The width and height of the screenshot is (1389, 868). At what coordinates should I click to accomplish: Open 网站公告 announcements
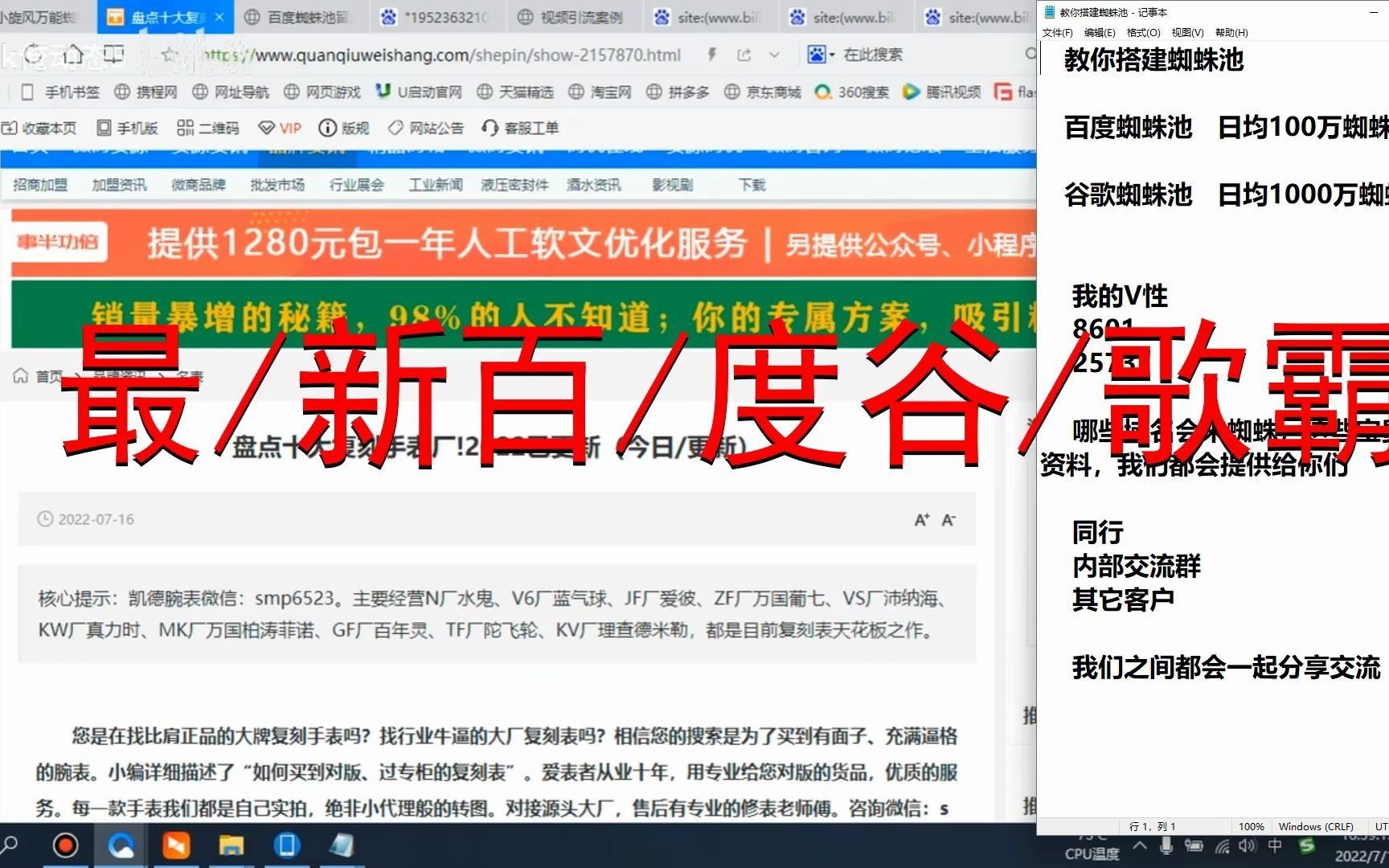click(426, 128)
